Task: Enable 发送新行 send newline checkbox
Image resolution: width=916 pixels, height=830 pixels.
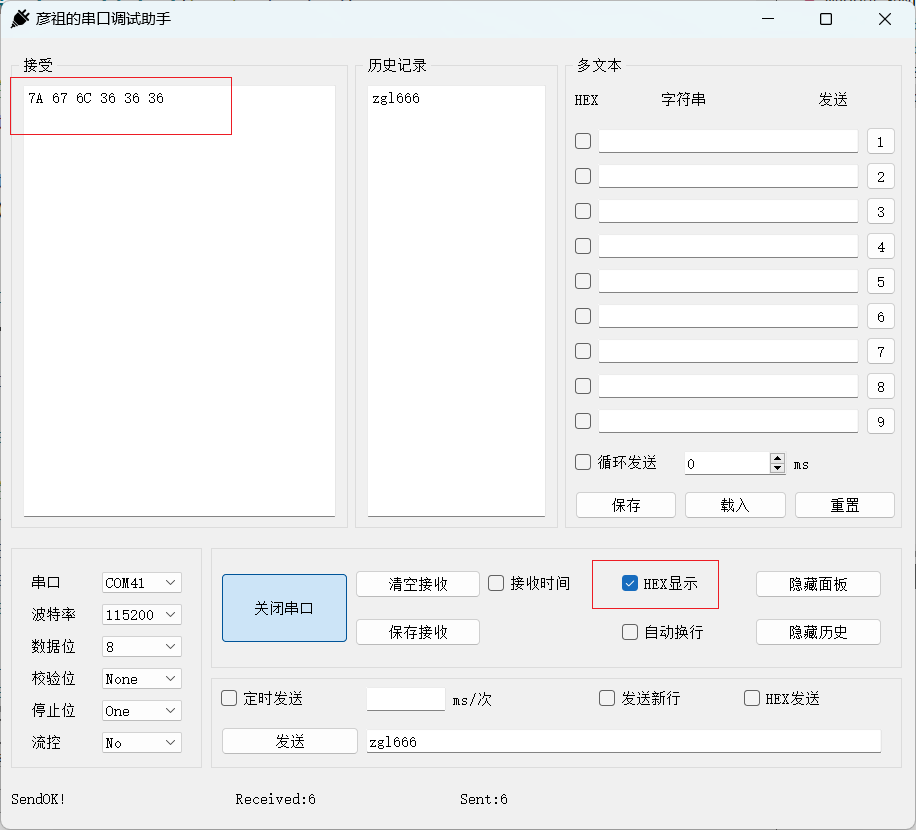Action: tap(607, 699)
